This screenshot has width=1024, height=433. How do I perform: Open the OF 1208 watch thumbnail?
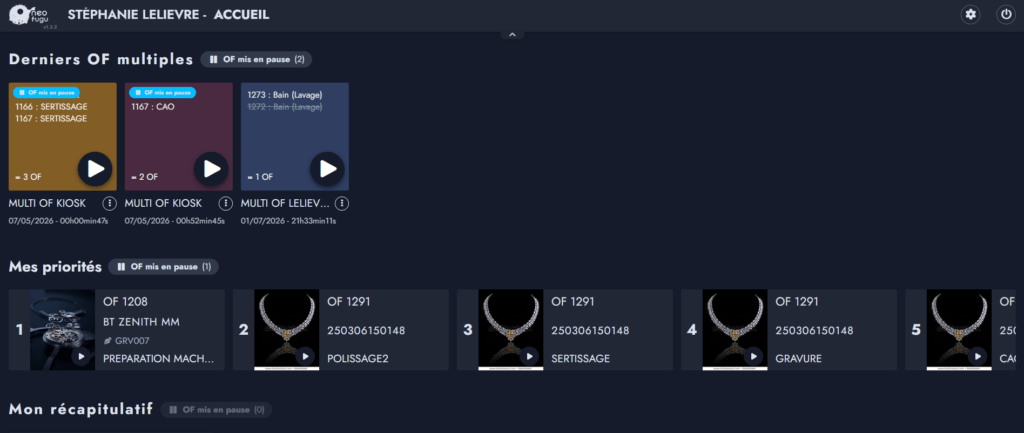pos(63,330)
